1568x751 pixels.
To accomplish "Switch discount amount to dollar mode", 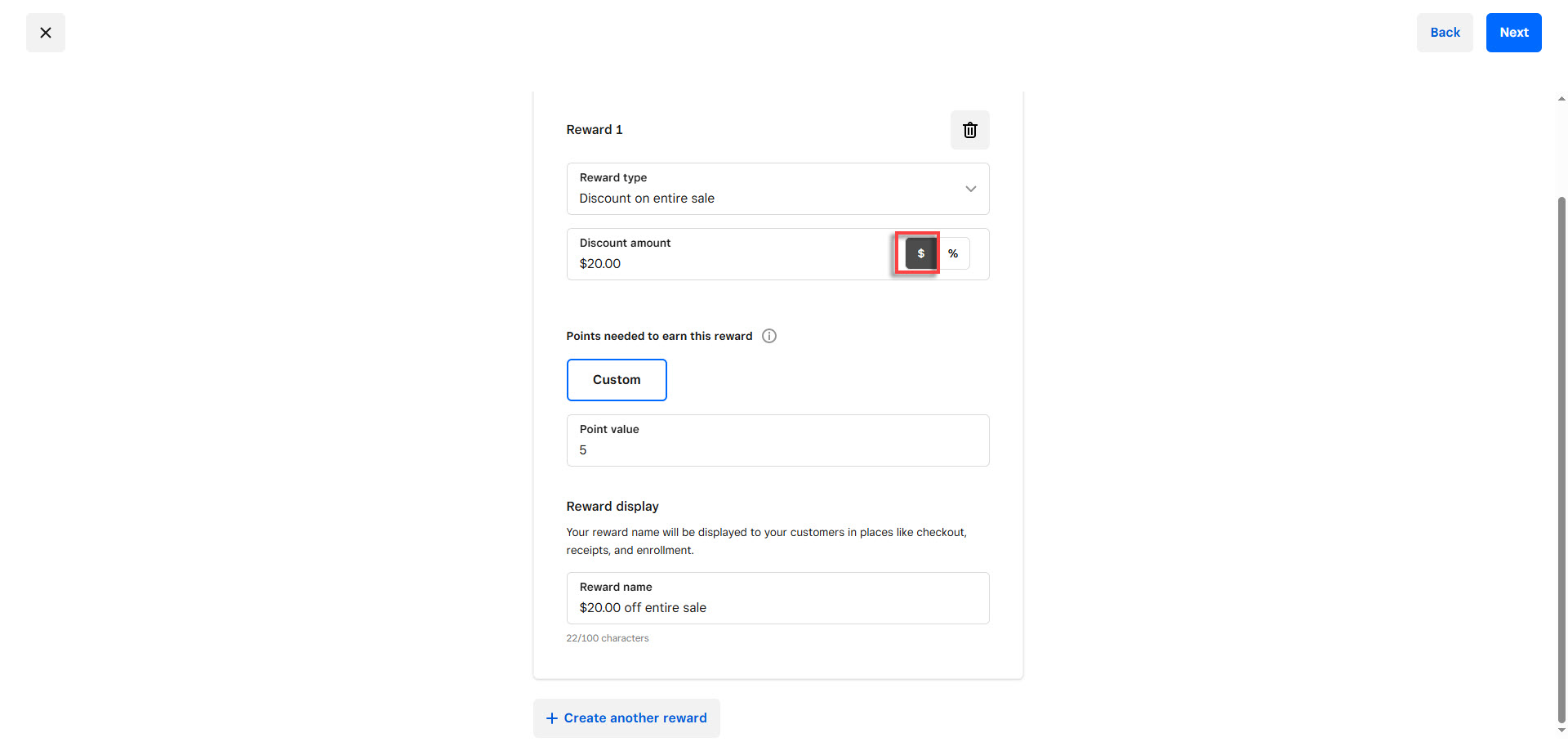I will coord(920,253).
